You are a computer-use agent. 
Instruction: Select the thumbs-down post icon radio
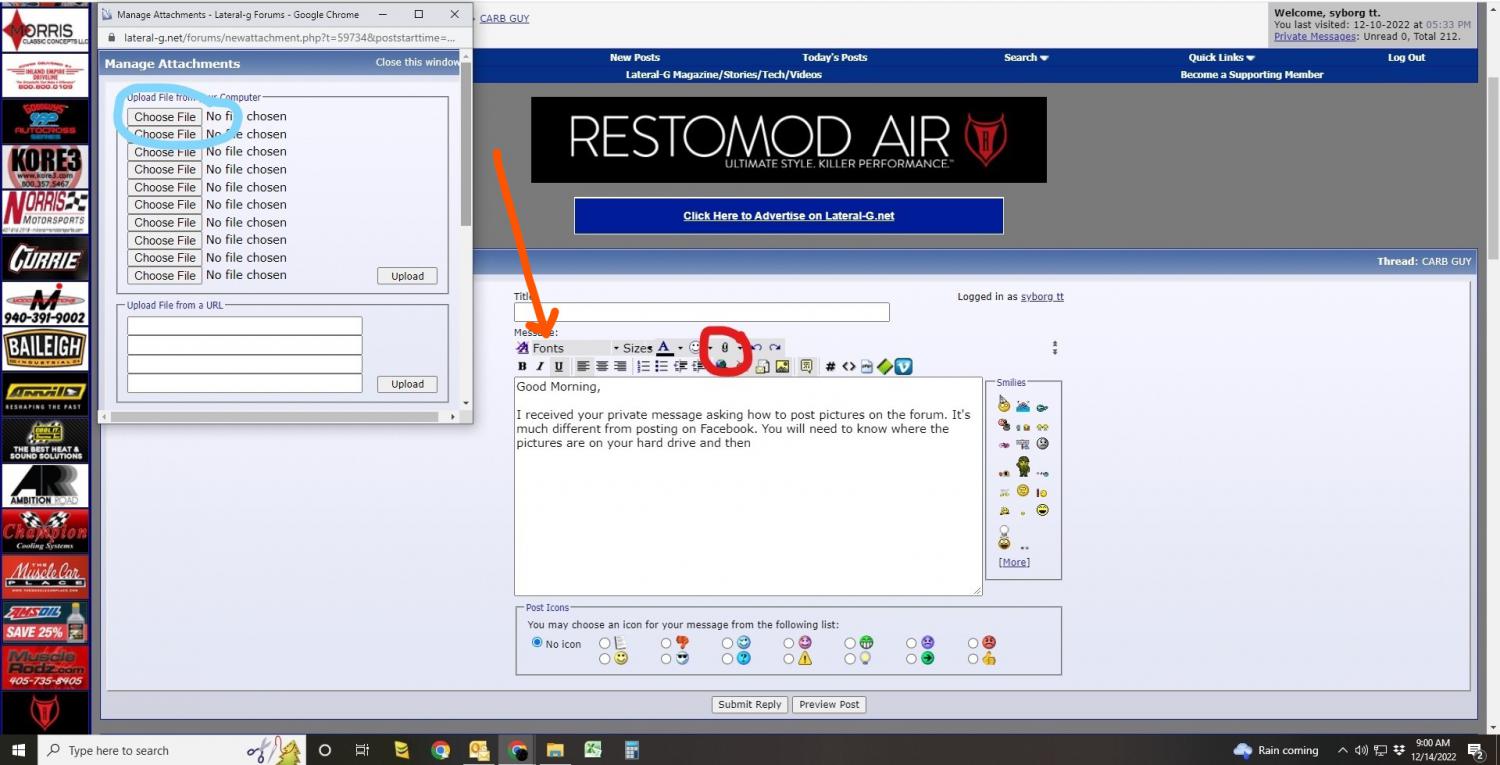coord(667,643)
